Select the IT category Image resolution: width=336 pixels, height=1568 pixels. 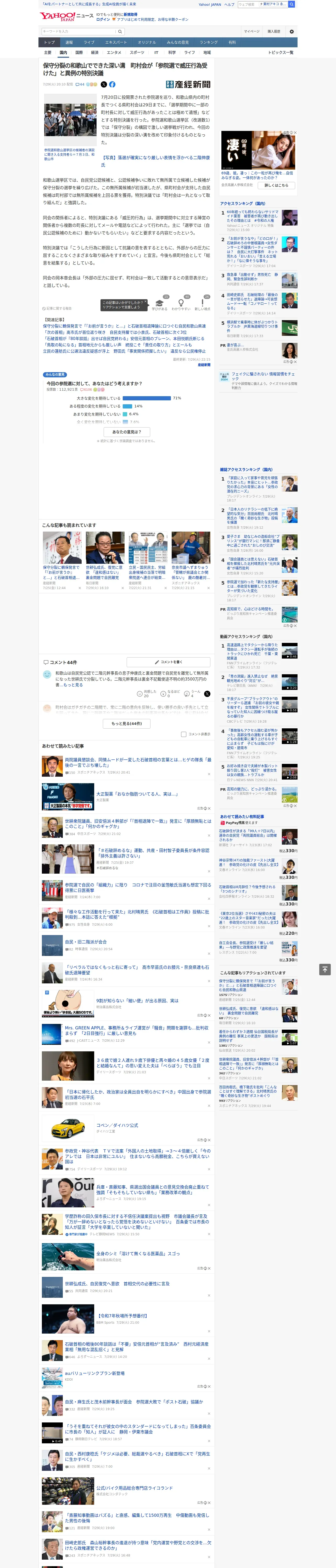tap(156, 52)
